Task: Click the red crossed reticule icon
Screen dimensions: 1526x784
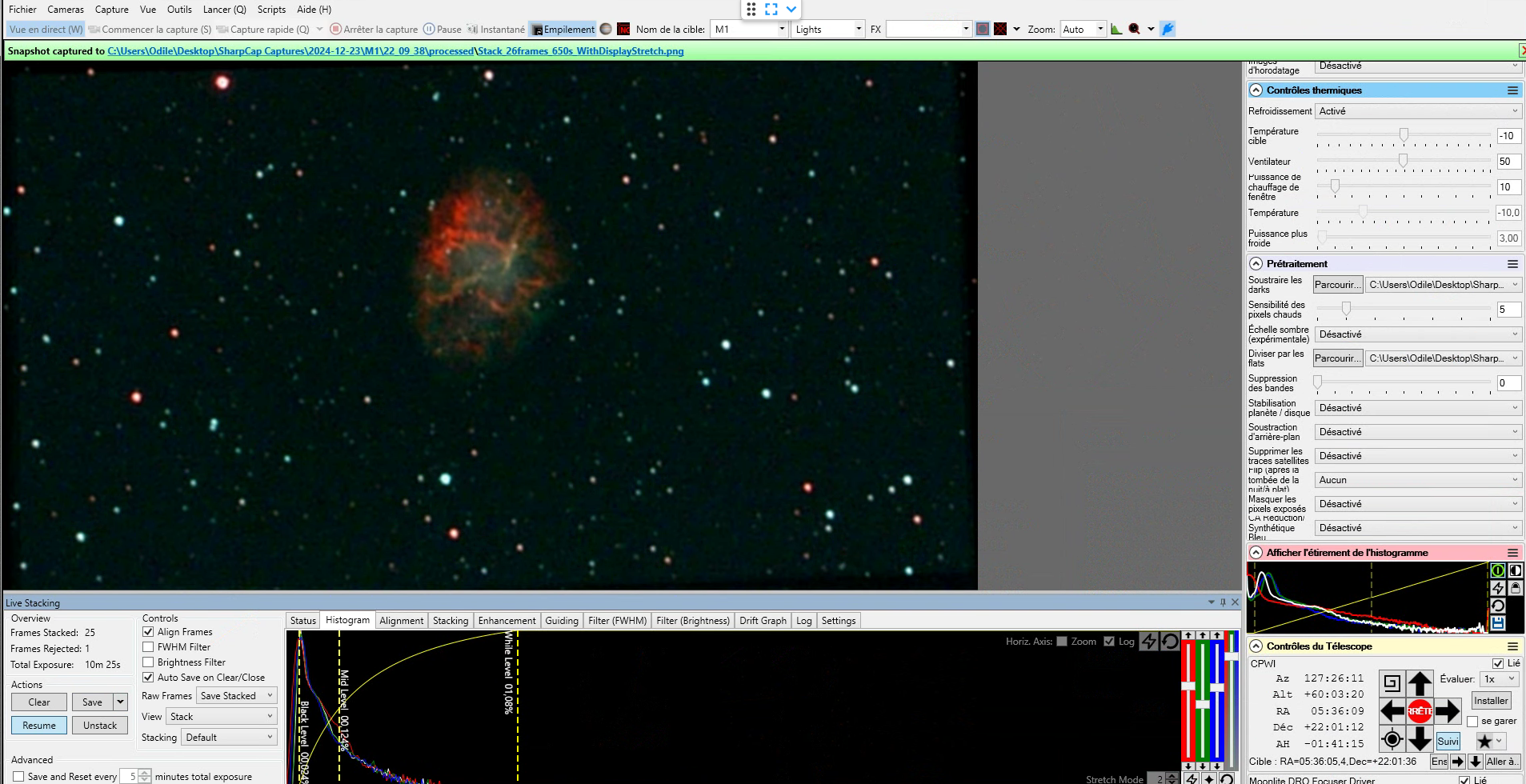Action: (x=1000, y=30)
